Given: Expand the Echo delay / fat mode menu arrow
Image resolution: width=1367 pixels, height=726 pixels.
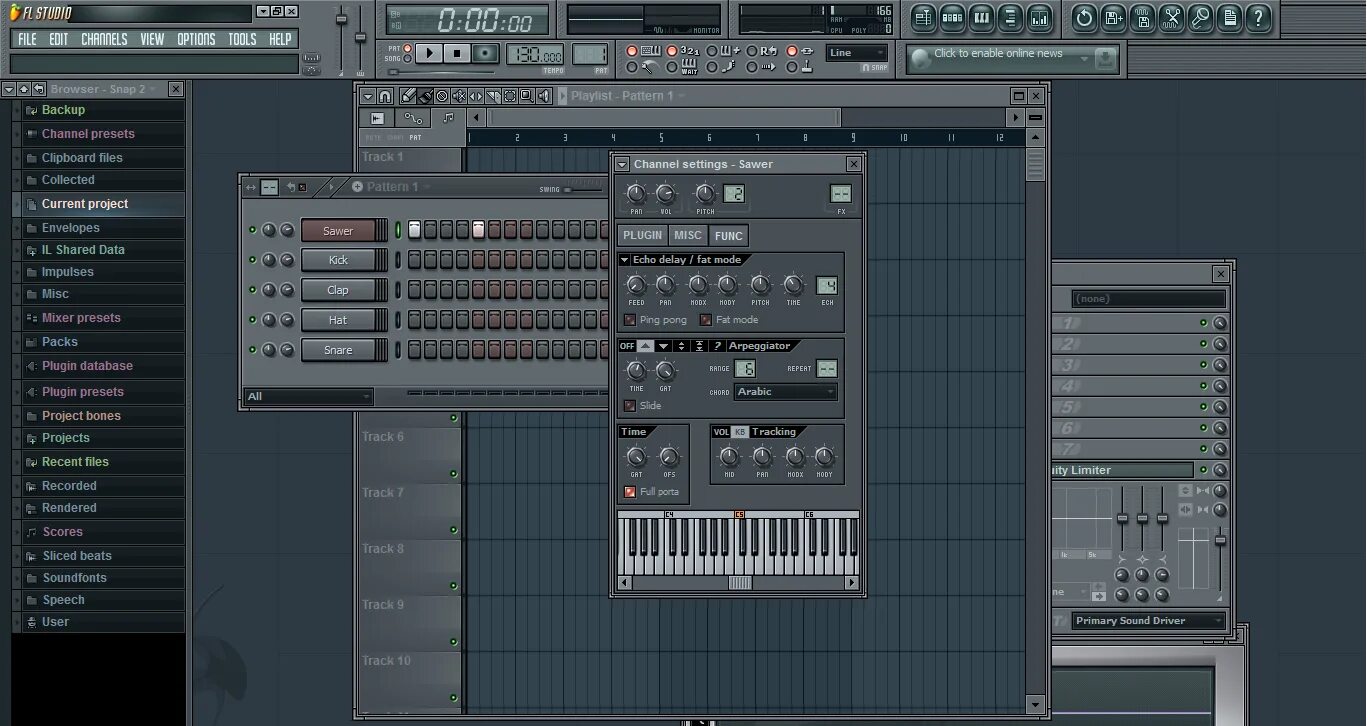Looking at the screenshot, I should point(625,260).
